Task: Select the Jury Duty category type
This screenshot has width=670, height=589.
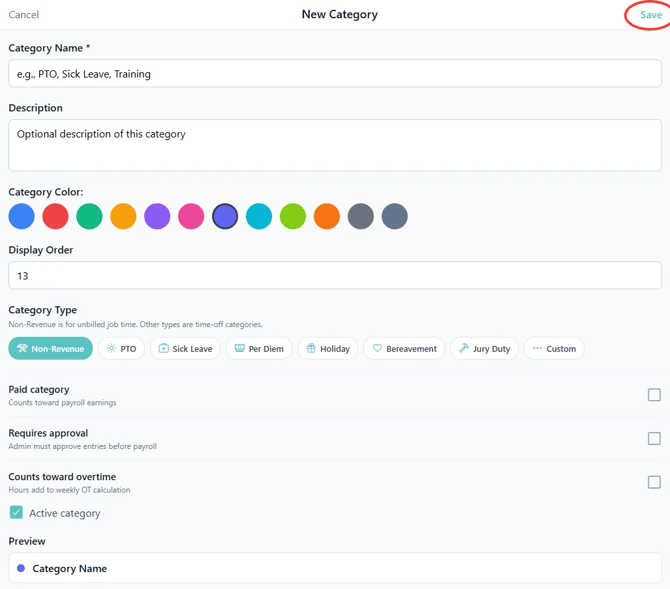Action: (485, 348)
